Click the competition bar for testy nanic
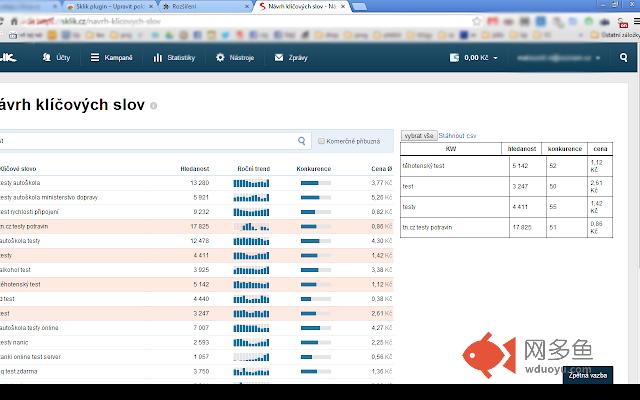This screenshot has height=400, width=640. [x=316, y=342]
